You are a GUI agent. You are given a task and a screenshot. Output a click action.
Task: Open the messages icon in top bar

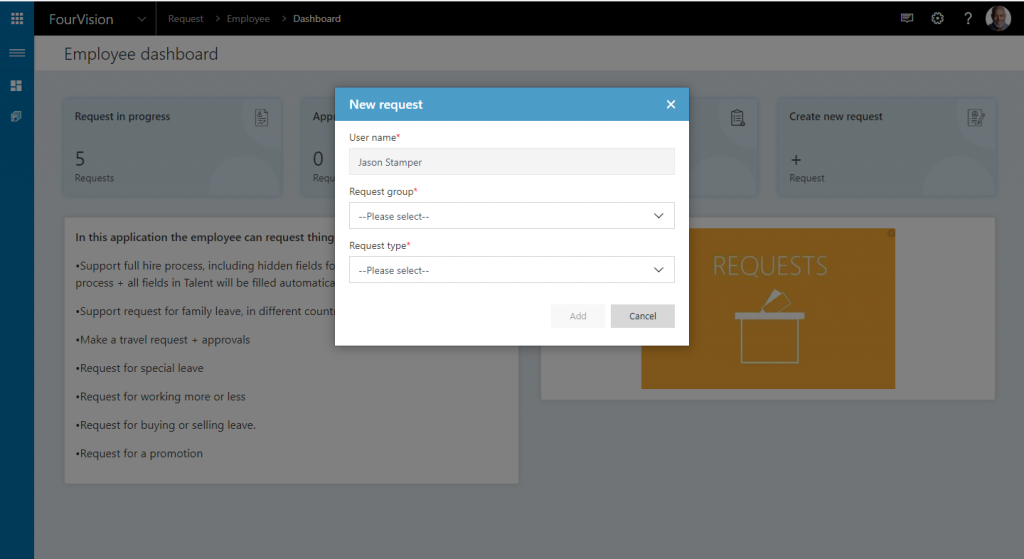[x=906, y=18]
